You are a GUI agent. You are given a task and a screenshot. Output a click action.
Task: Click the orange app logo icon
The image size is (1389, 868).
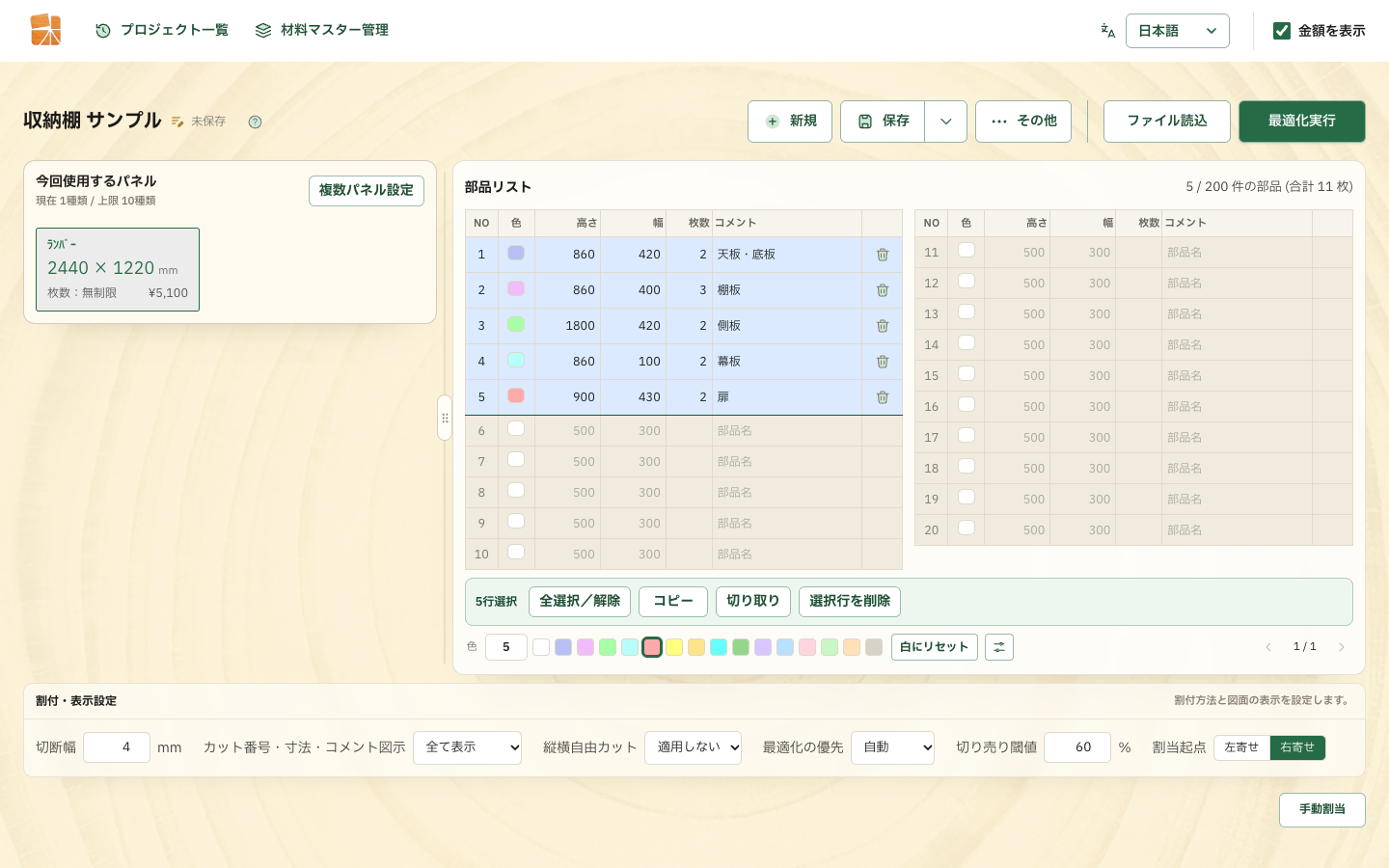[45, 30]
